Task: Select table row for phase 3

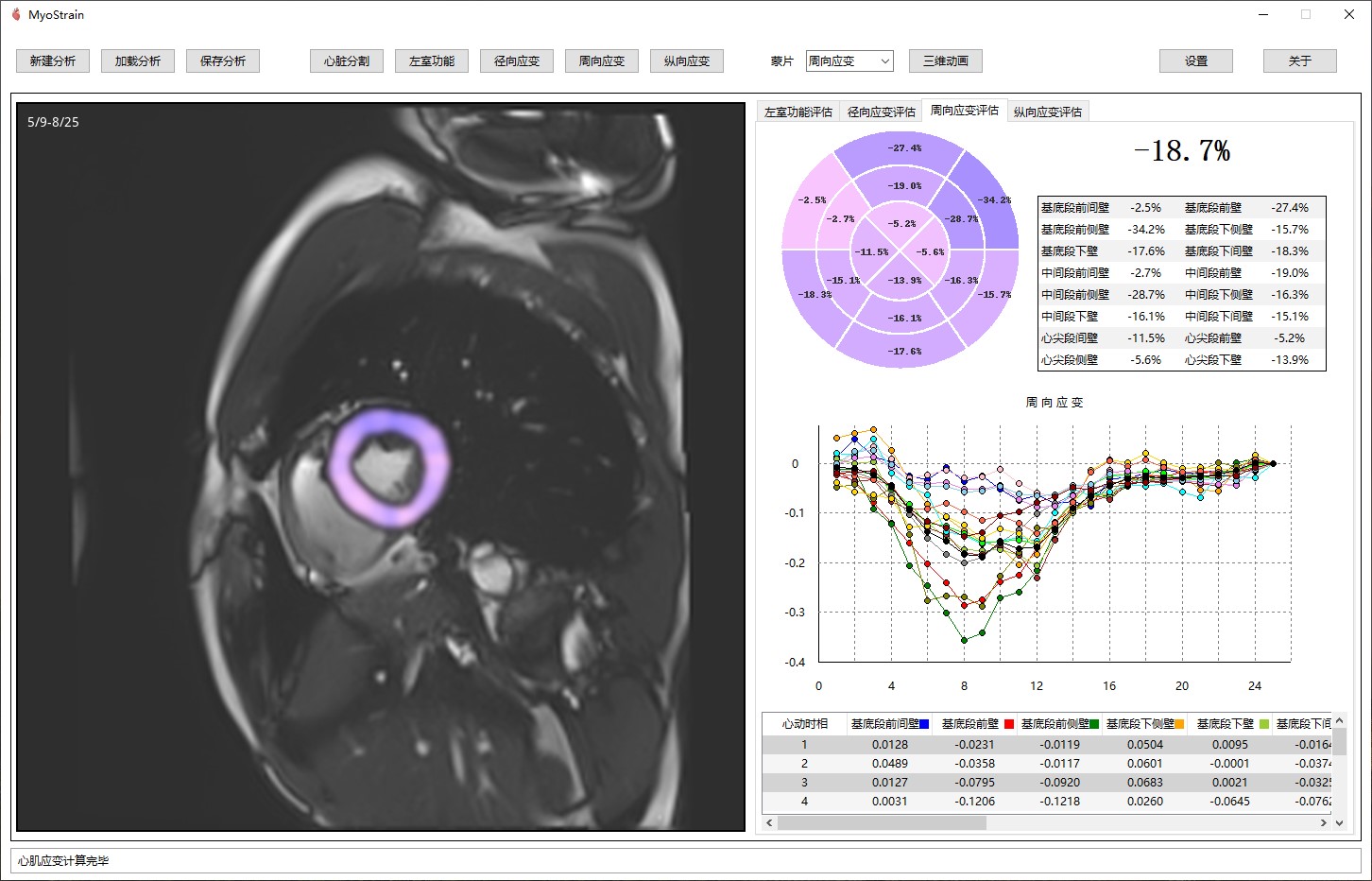Action: tap(1047, 783)
